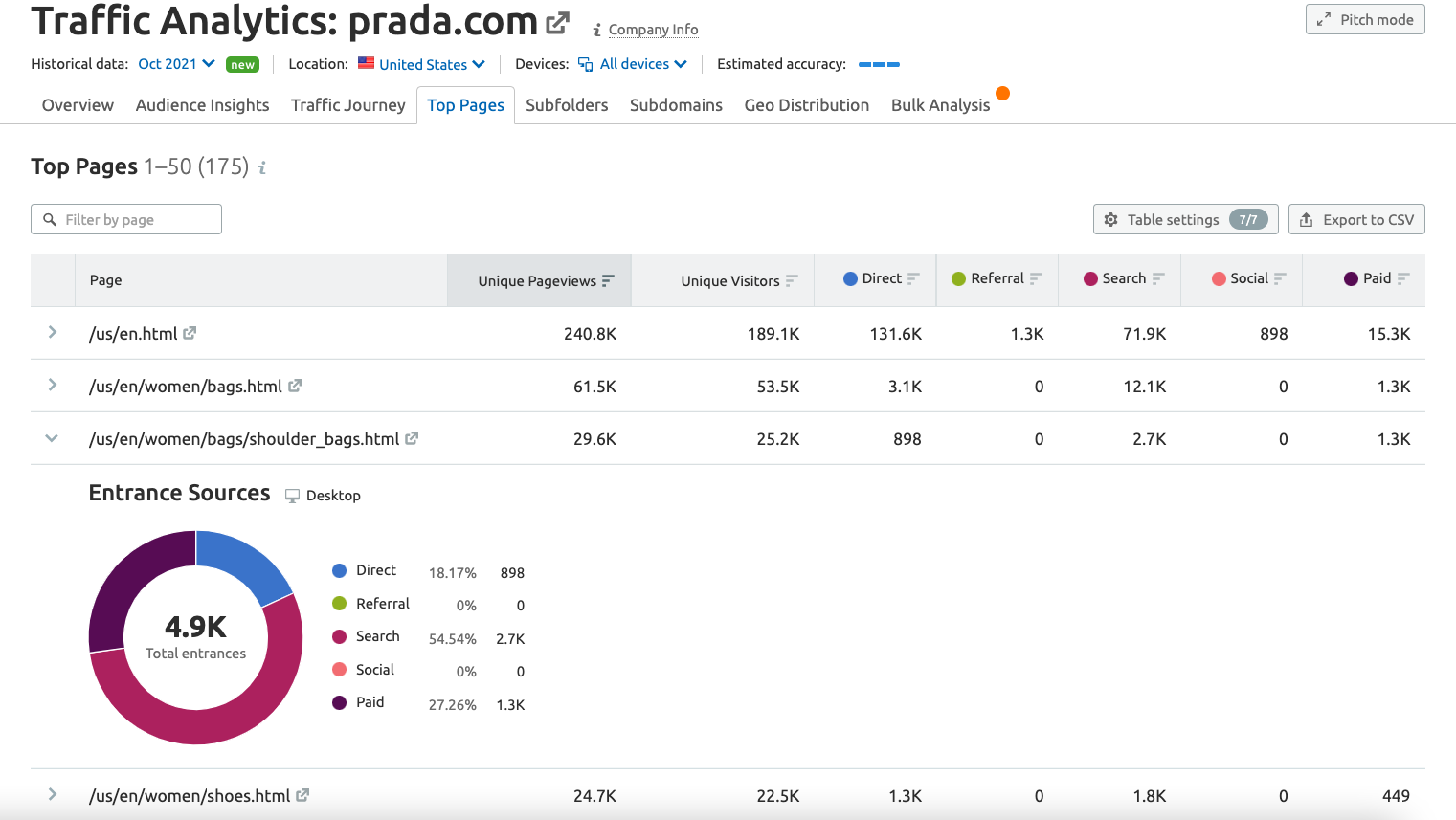
Task: Click the 54.54% Search percentage
Action: coord(453,639)
